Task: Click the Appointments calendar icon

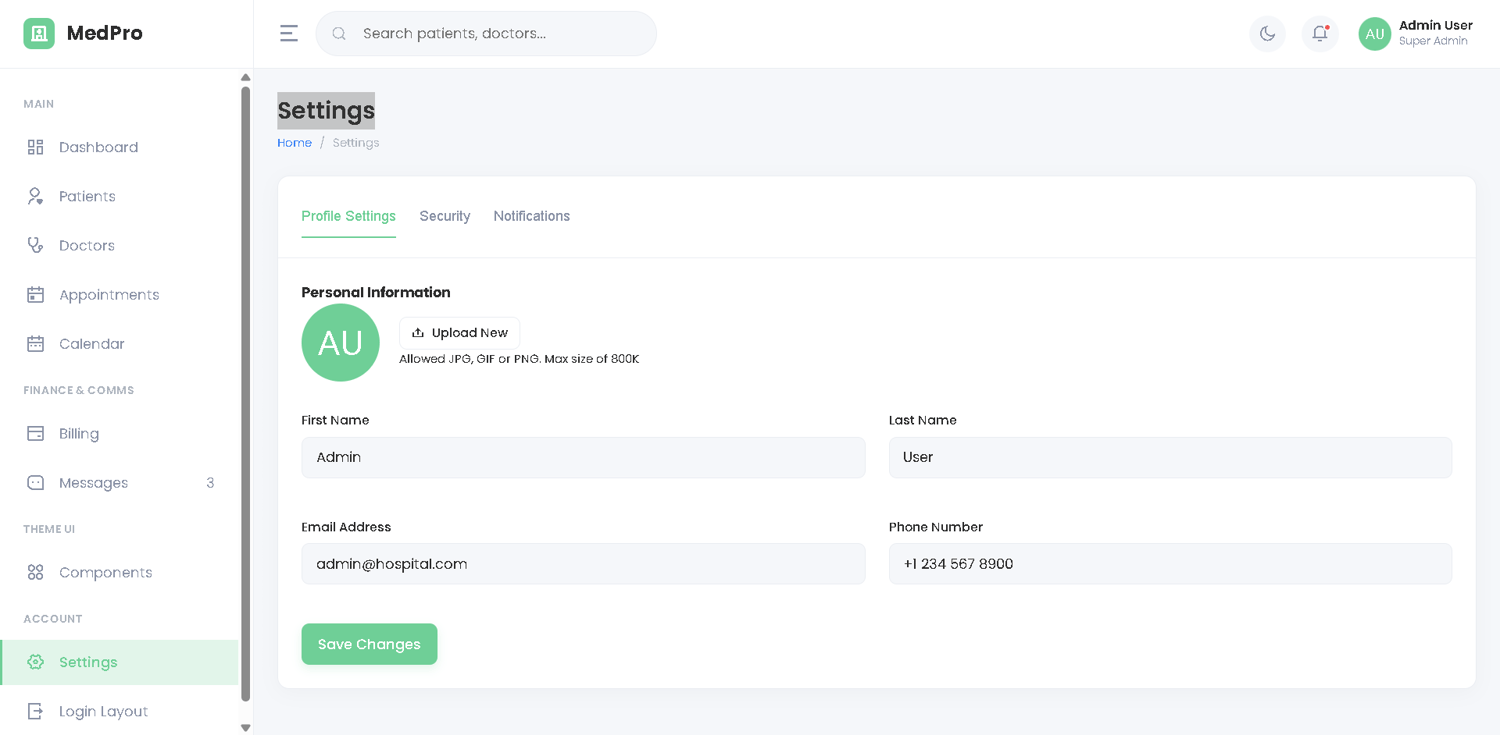Action: [x=36, y=294]
